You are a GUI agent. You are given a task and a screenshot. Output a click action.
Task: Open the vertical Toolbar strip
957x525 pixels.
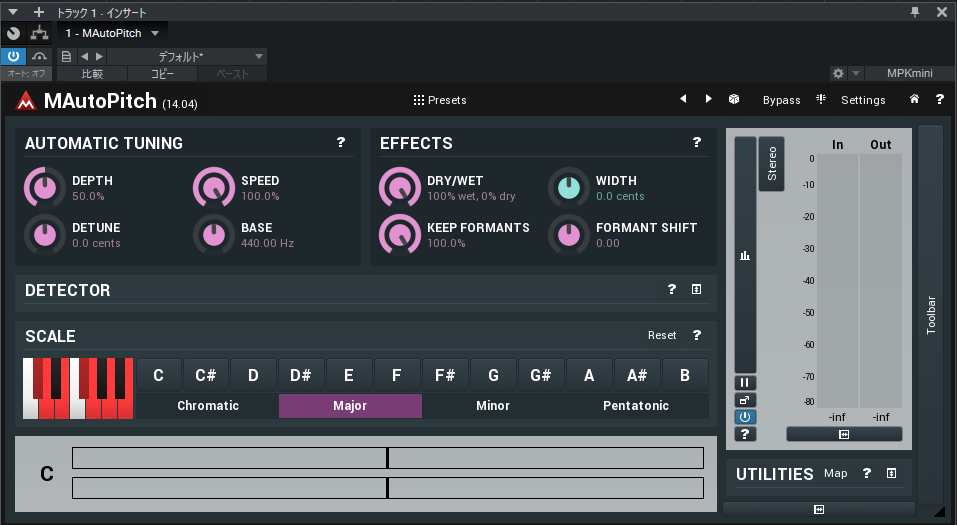[930, 314]
